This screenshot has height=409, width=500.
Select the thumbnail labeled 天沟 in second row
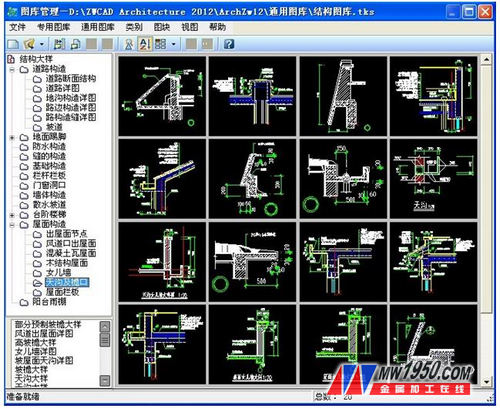coord(434,179)
